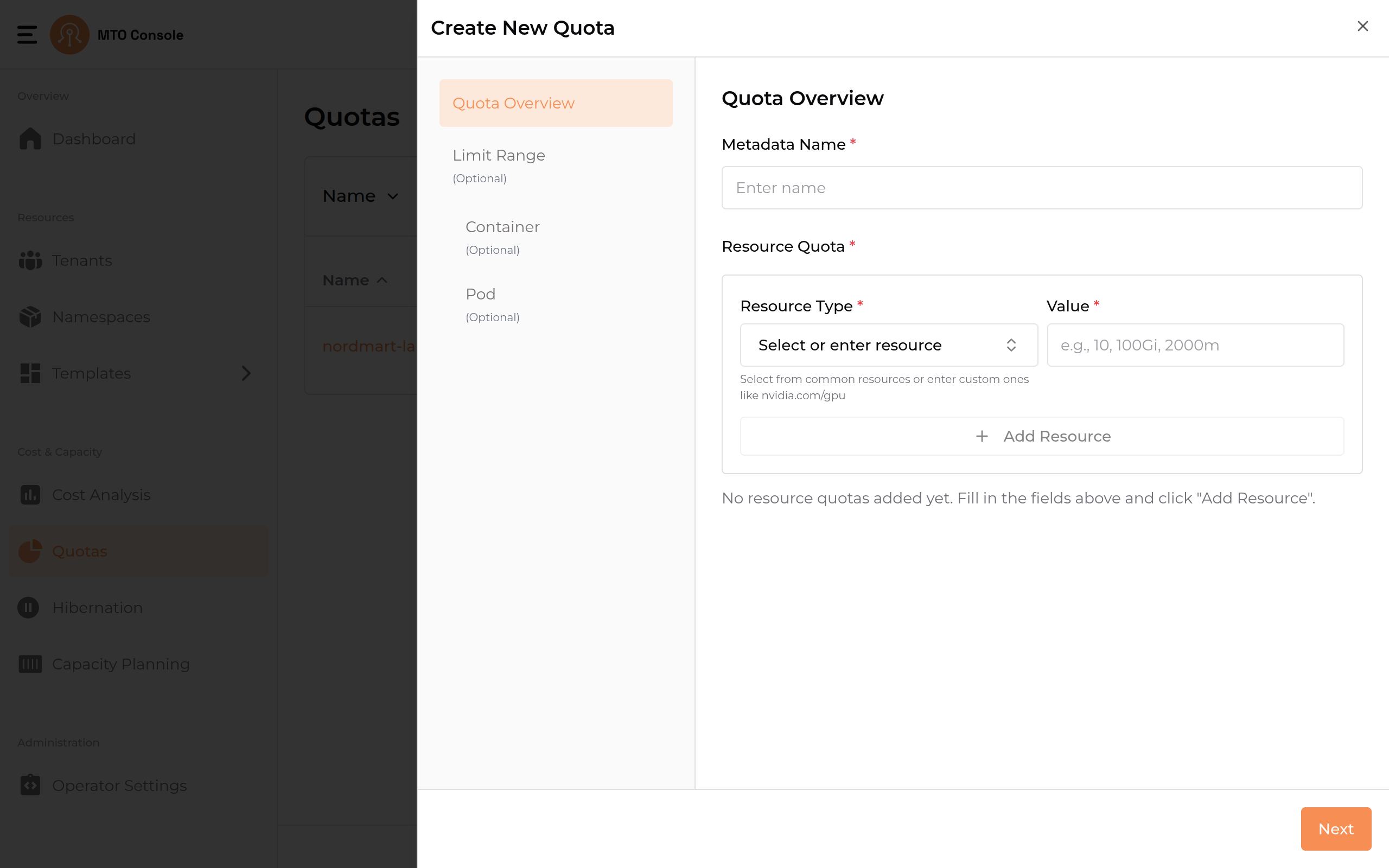
Task: Click the MTO Console title text
Action: pyautogui.click(x=141, y=35)
